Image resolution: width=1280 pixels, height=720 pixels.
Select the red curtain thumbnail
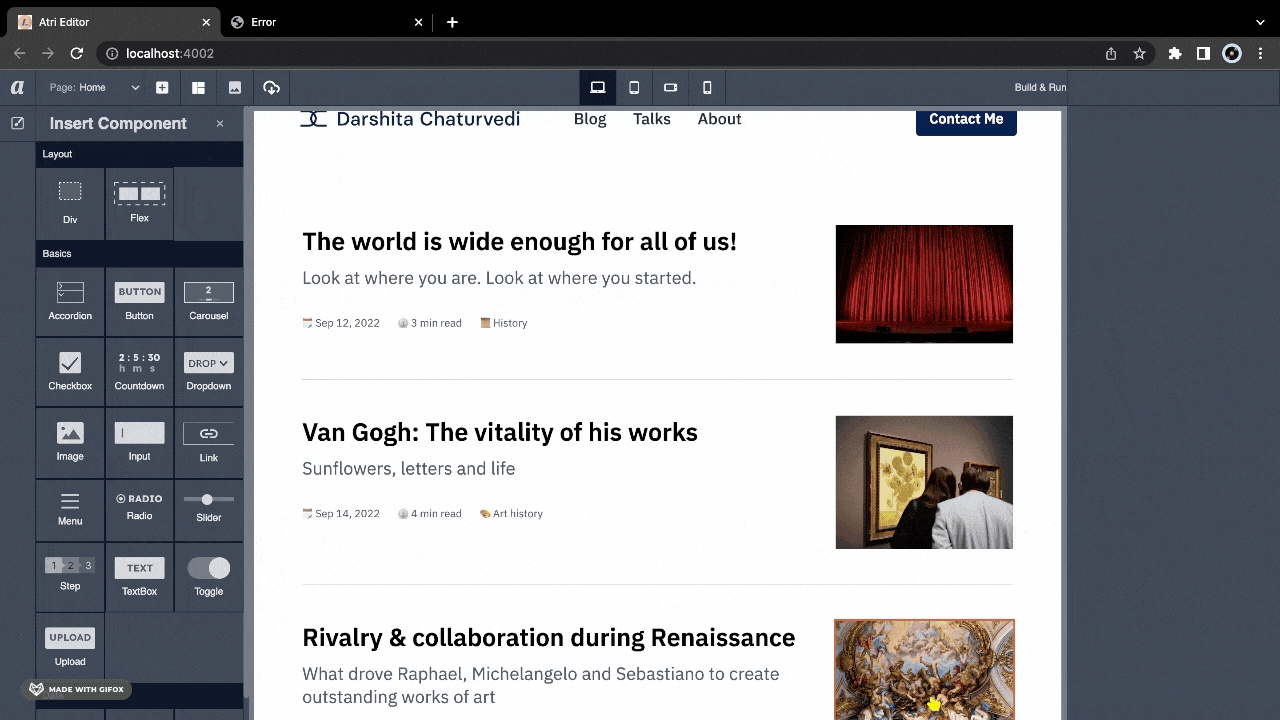(x=924, y=284)
